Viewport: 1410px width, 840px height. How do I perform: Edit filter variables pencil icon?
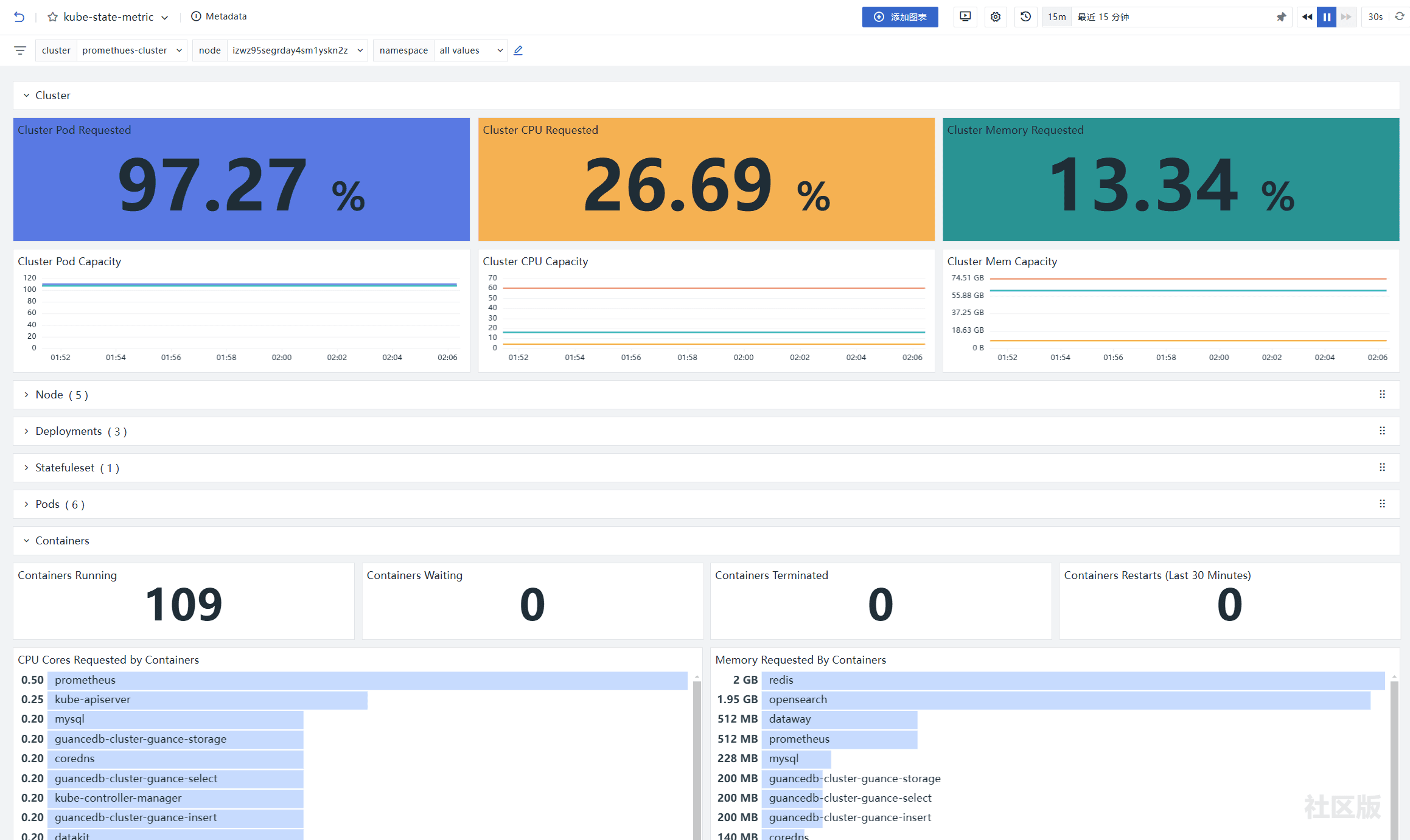[x=518, y=50]
